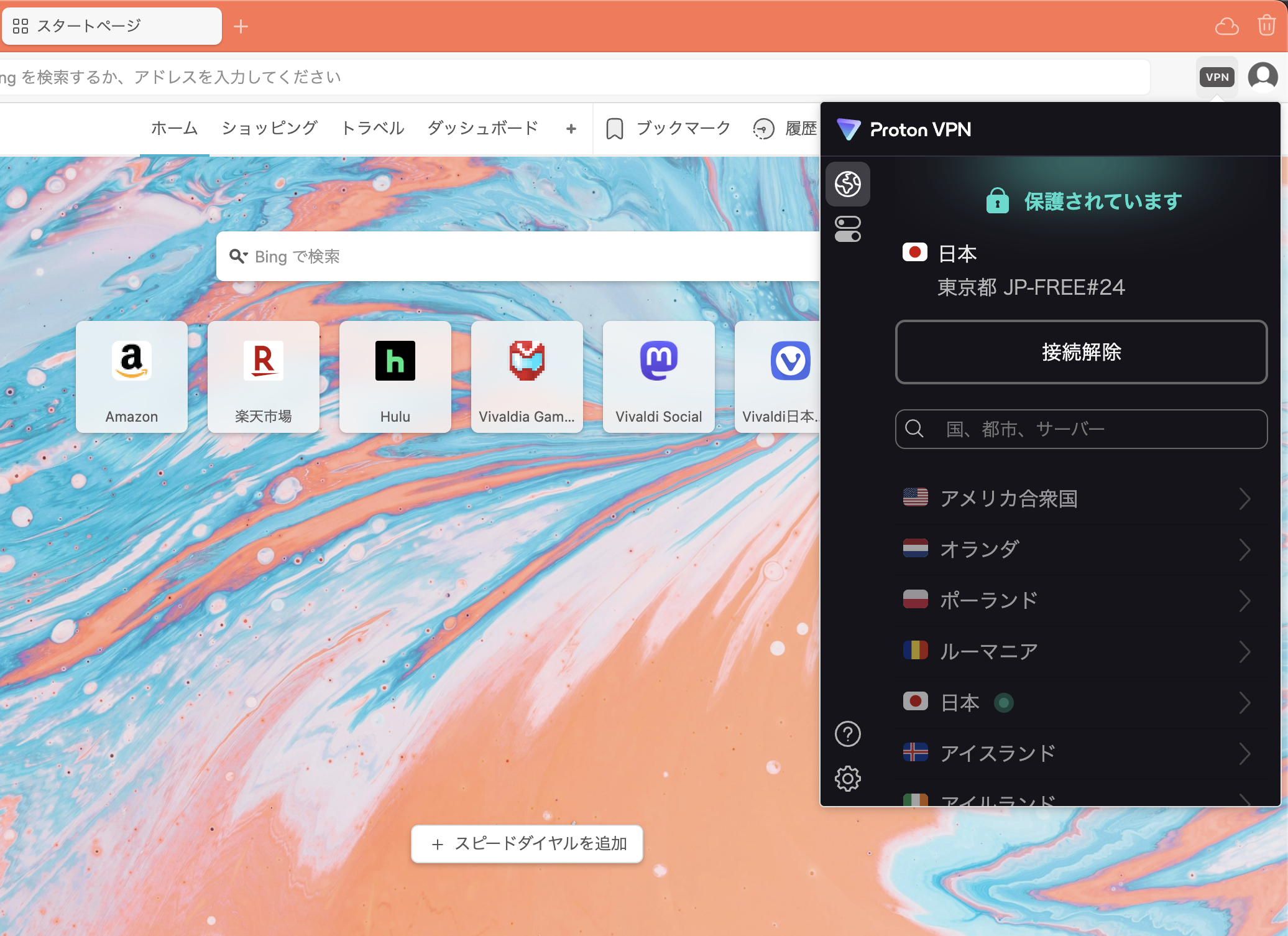1288x936 pixels.
Task: Click the server search field 国、都市、サーバー
Action: tap(1080, 429)
